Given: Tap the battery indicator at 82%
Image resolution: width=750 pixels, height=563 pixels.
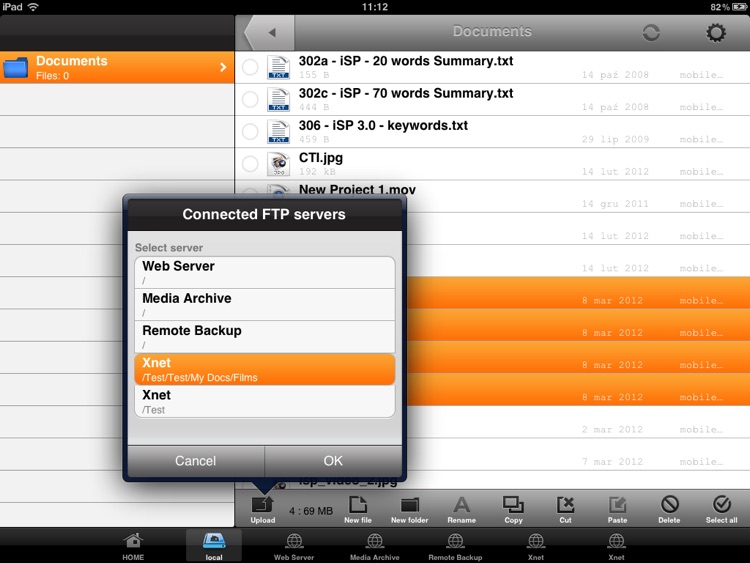Looking at the screenshot, I should 739,7.
